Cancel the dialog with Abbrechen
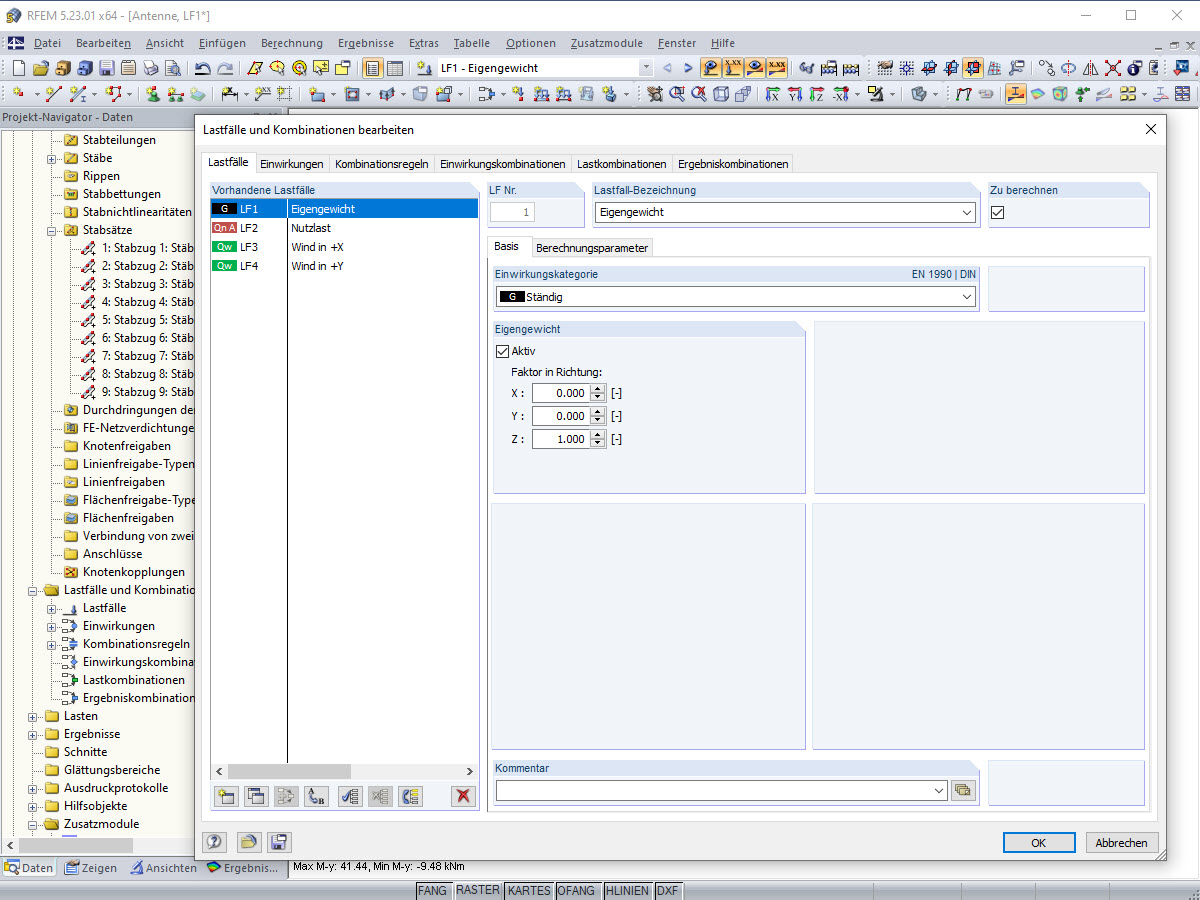 tap(1121, 842)
